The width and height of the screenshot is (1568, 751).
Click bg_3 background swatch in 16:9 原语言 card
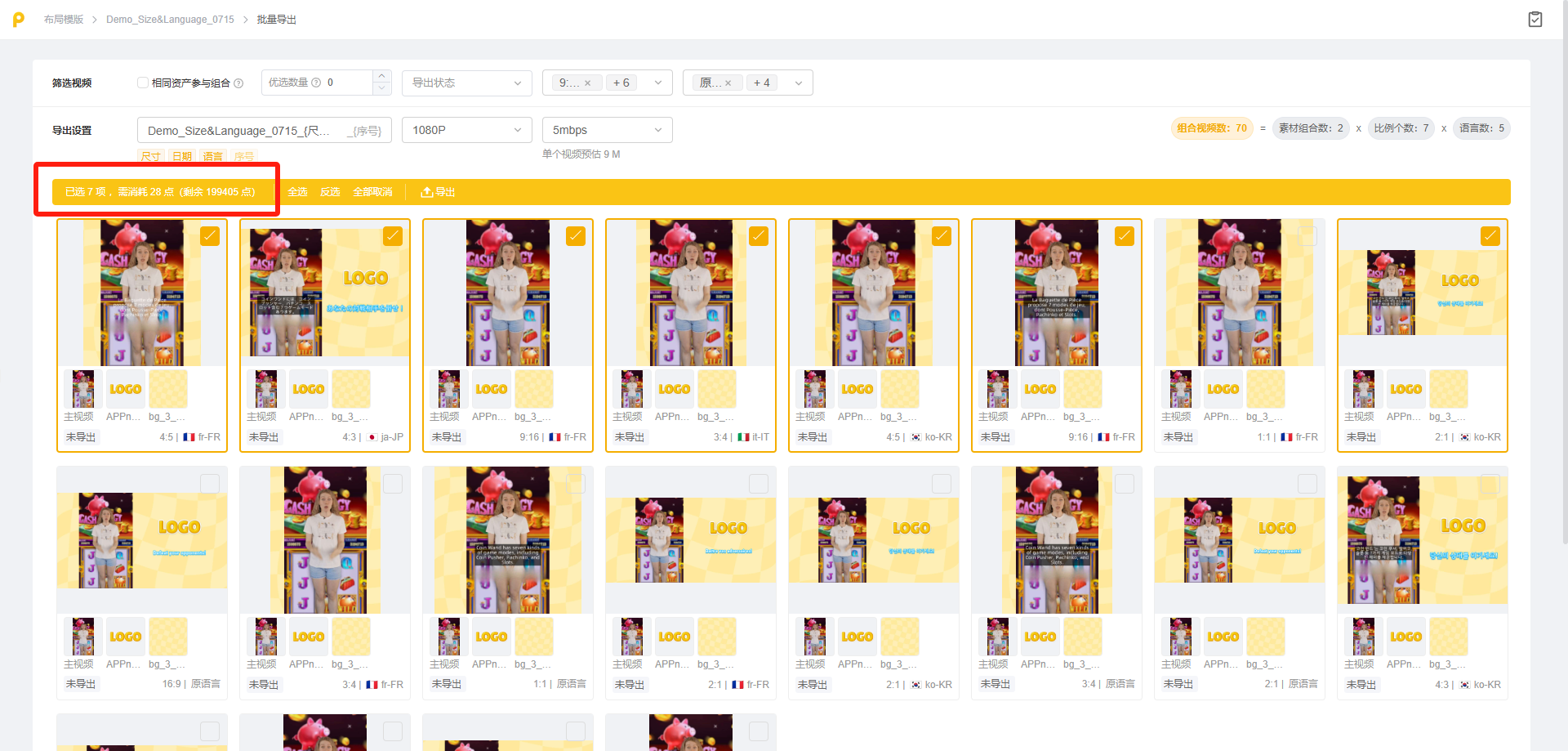coord(168,637)
